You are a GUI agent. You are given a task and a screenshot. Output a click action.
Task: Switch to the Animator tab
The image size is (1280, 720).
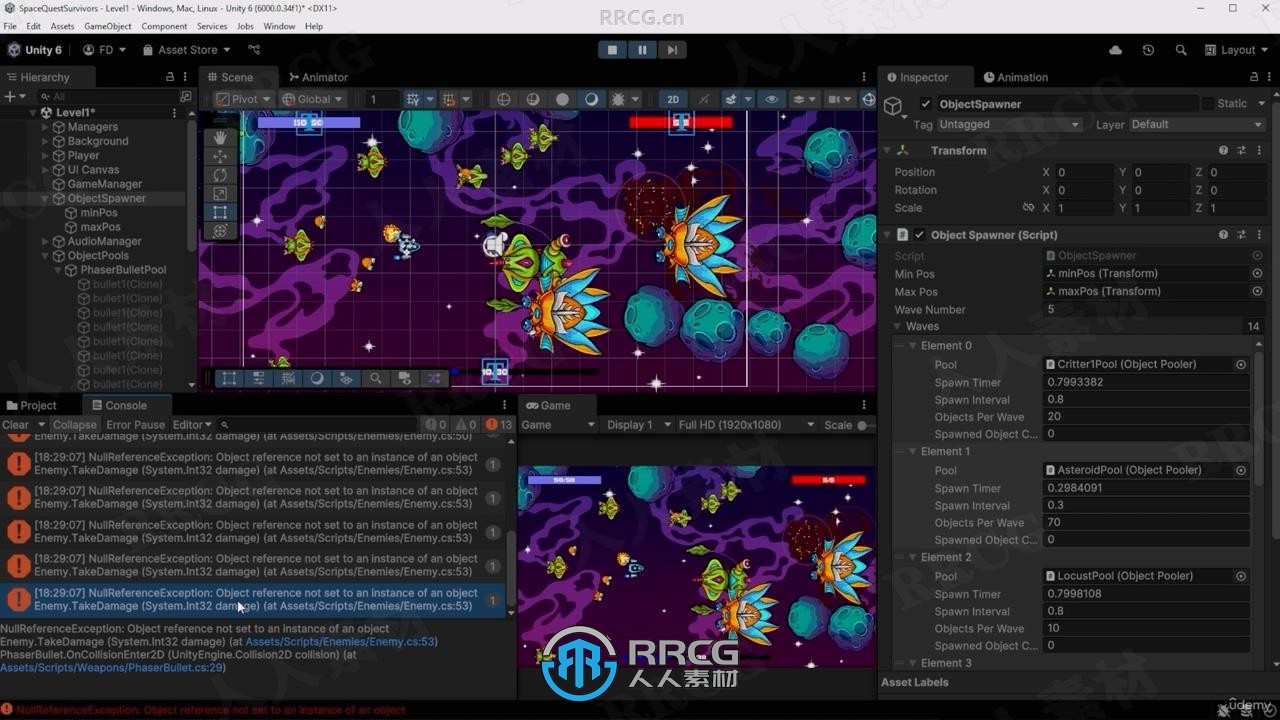click(319, 77)
